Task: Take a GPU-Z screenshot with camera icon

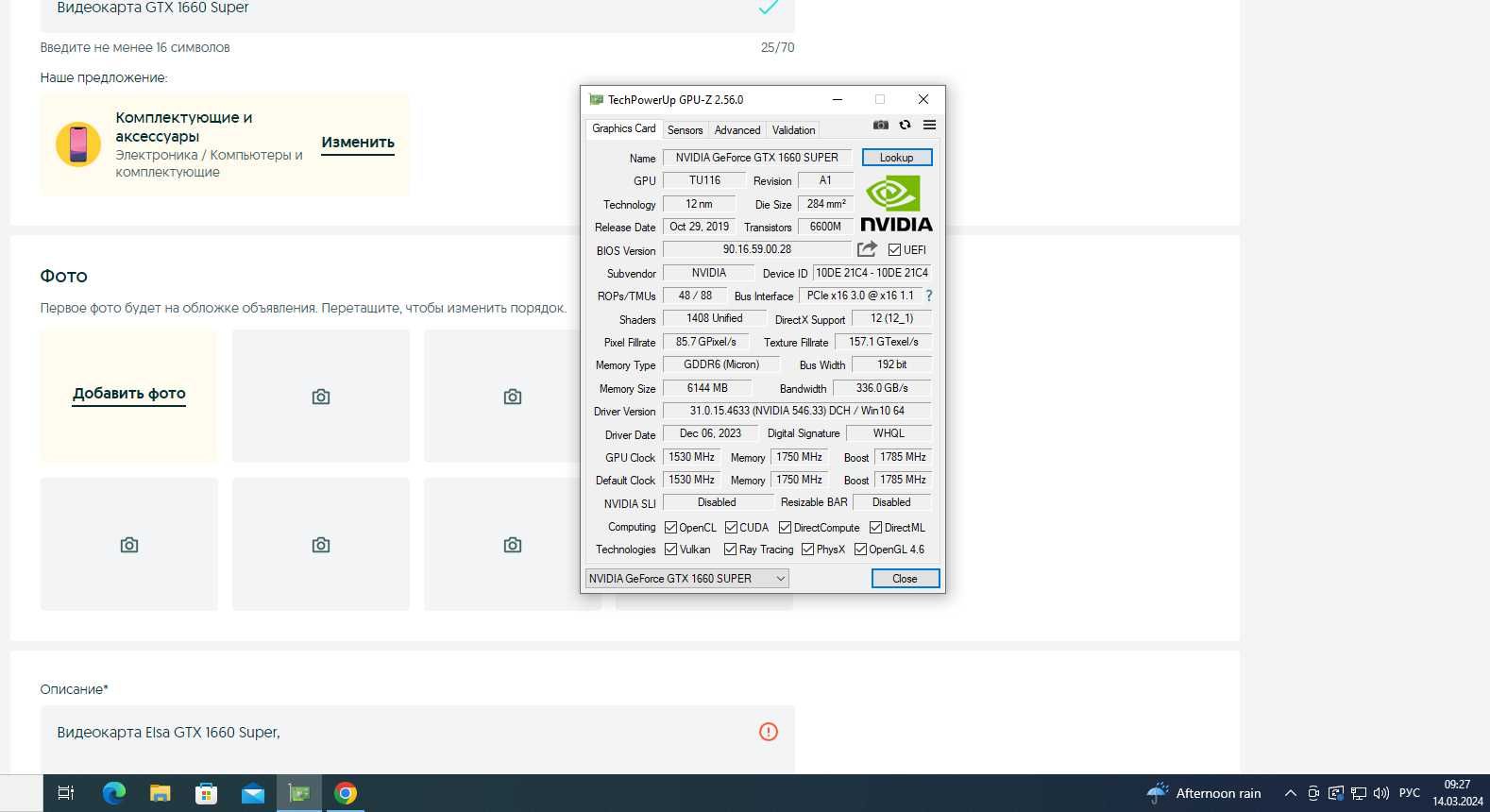Action: click(880, 125)
